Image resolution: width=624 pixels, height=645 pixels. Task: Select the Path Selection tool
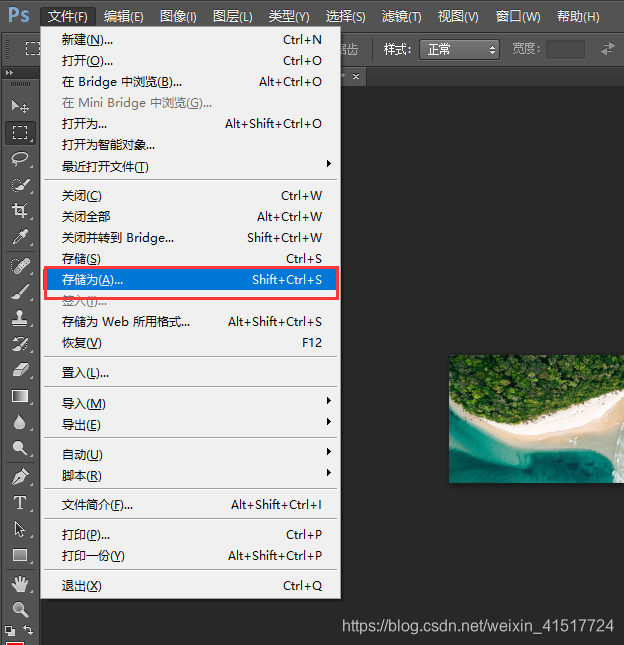click(x=20, y=529)
